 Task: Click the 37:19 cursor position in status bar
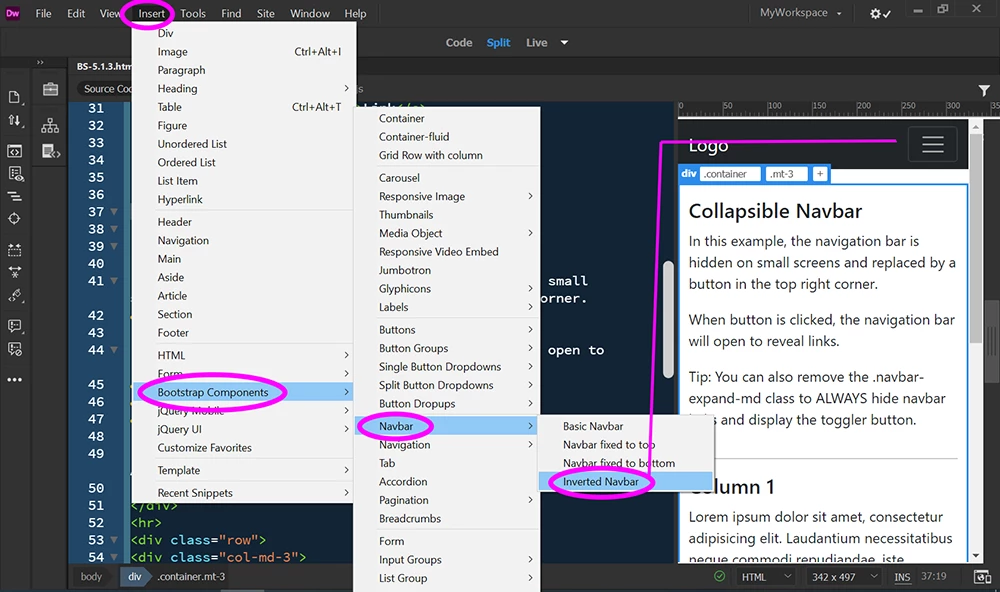(934, 576)
